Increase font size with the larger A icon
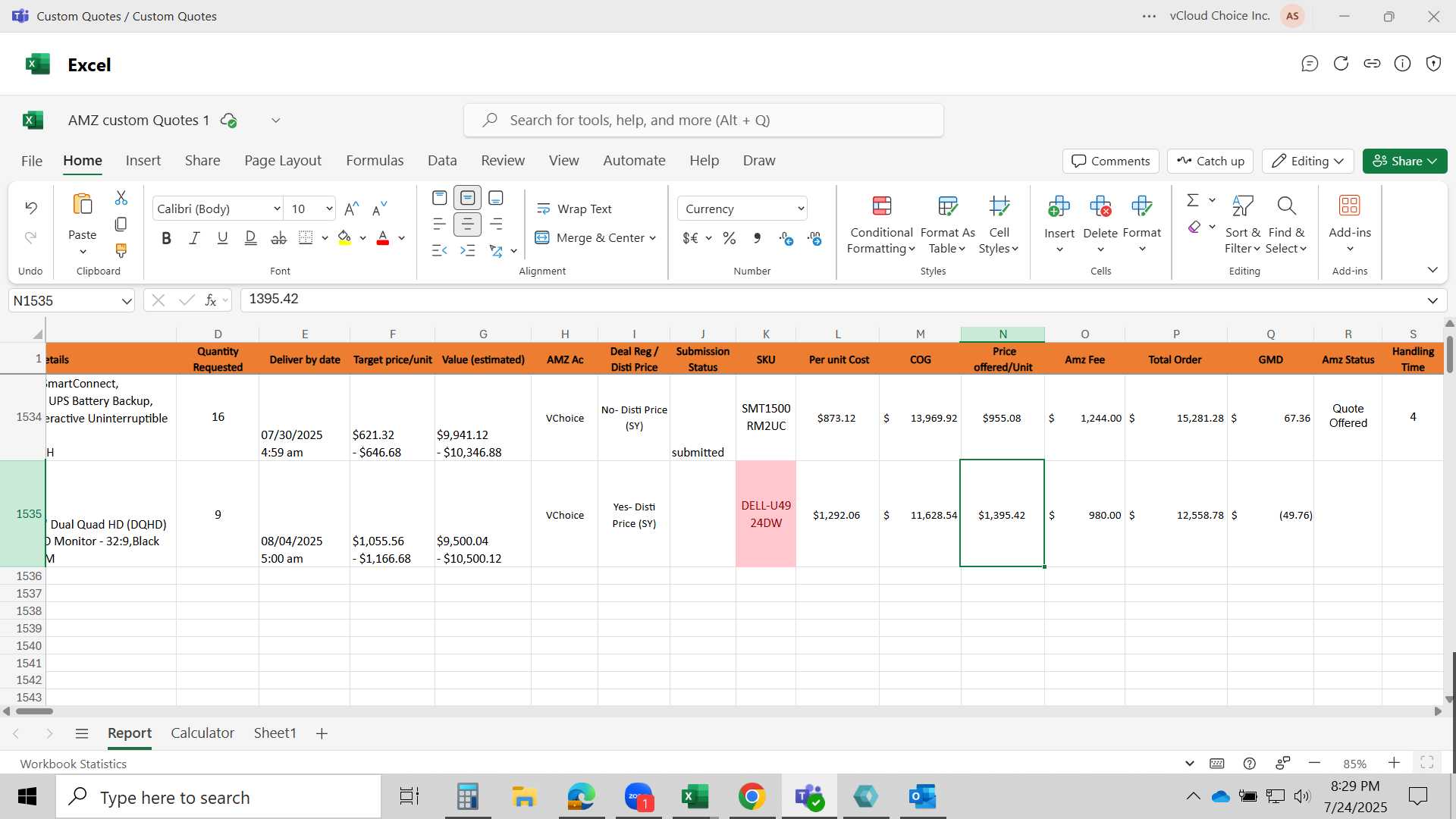 (352, 209)
